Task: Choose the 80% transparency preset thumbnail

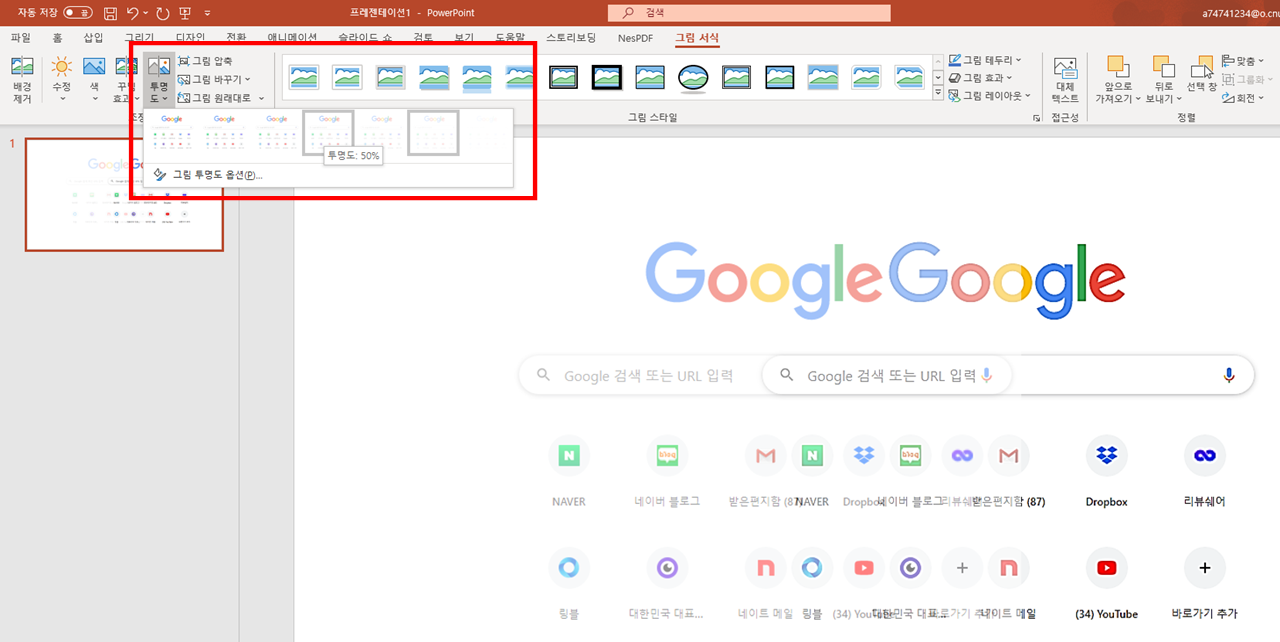Action: (x=434, y=133)
